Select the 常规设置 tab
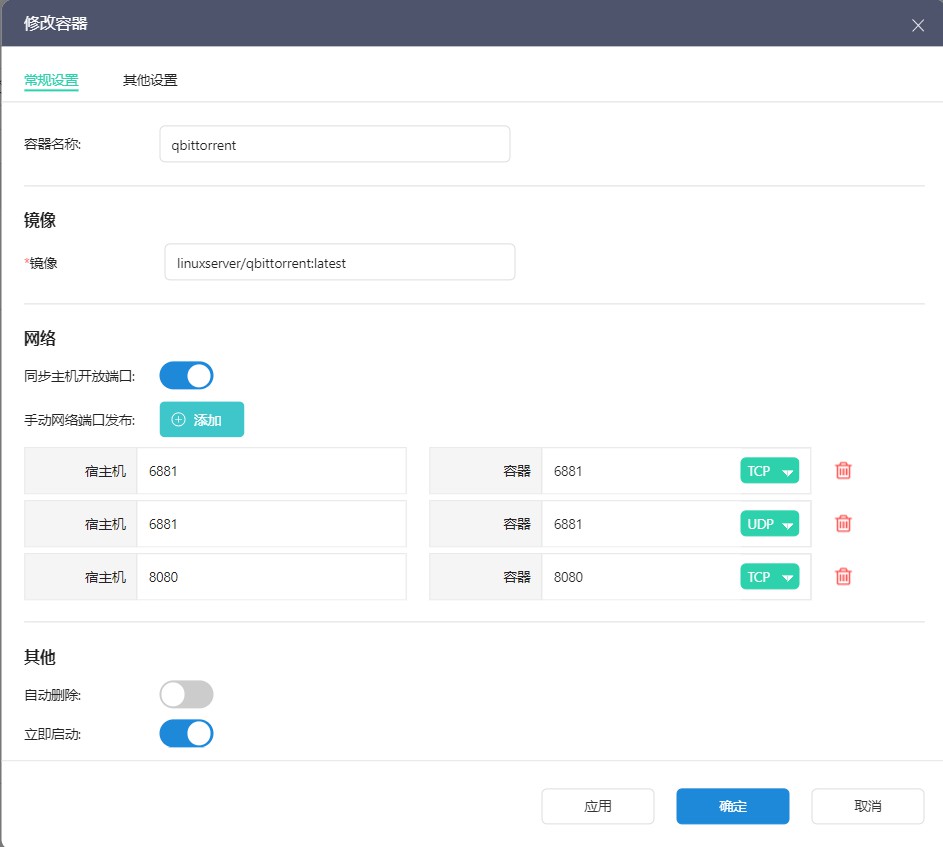This screenshot has width=943, height=847. pos(51,80)
